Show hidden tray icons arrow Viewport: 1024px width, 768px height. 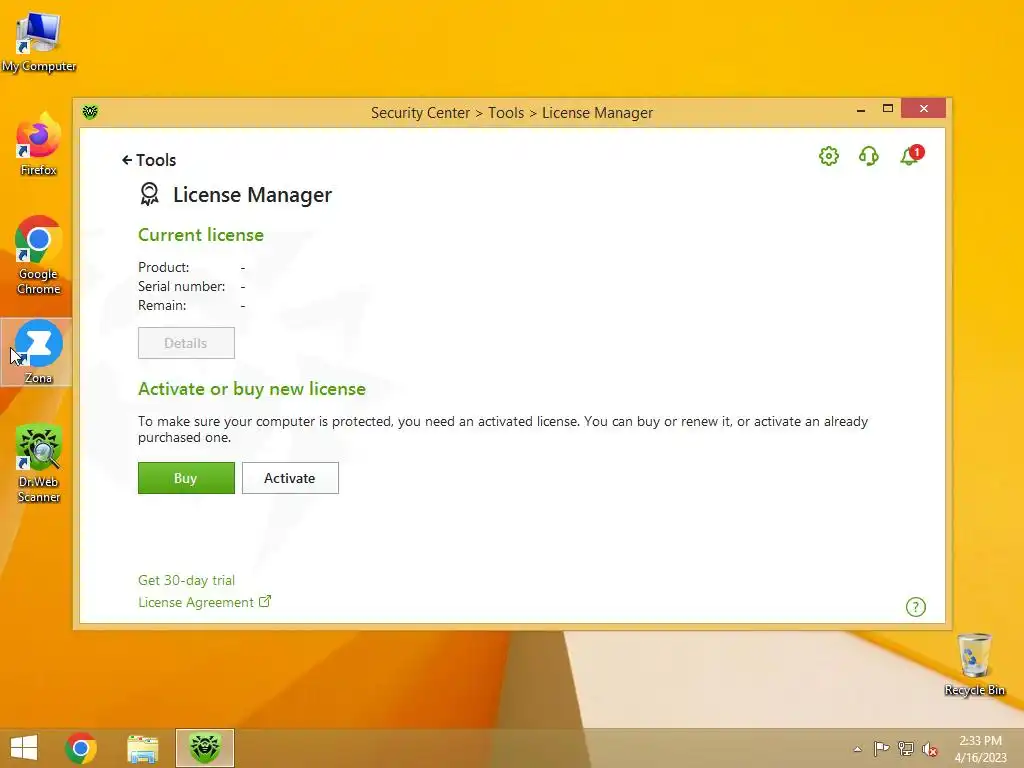pos(857,749)
